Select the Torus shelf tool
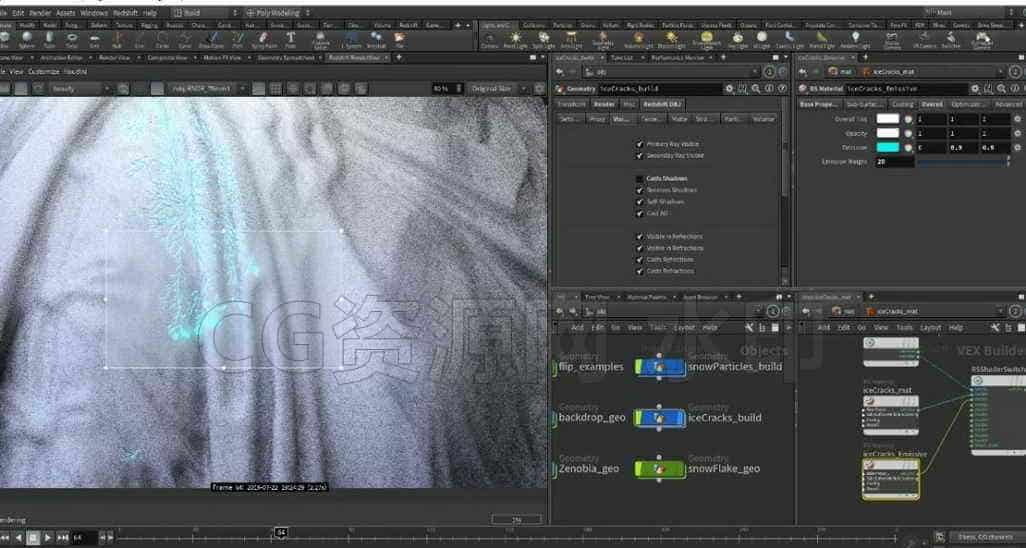Viewport: 1026px width, 548px height. (72, 39)
